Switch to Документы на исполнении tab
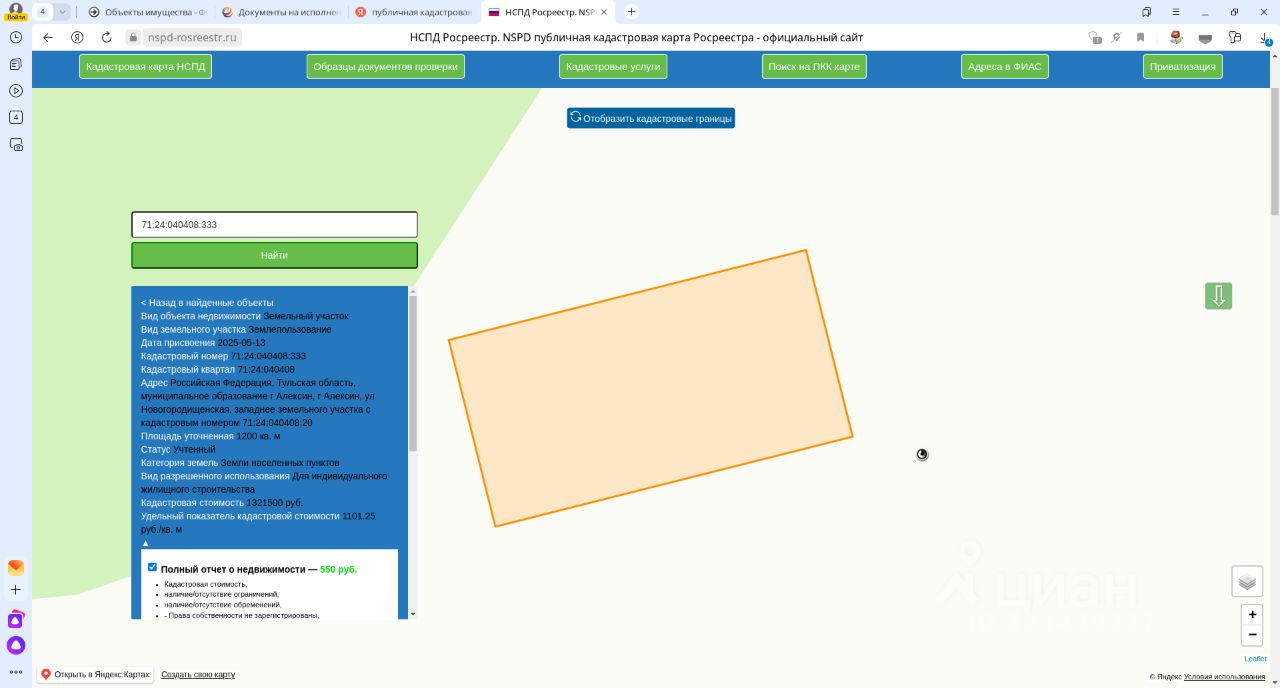The image size is (1280, 688). (x=281, y=12)
